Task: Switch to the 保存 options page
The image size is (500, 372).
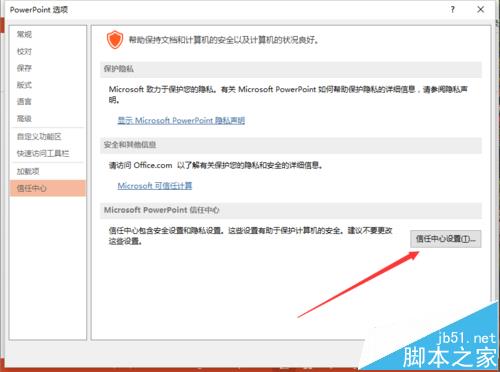Action: [x=24, y=68]
